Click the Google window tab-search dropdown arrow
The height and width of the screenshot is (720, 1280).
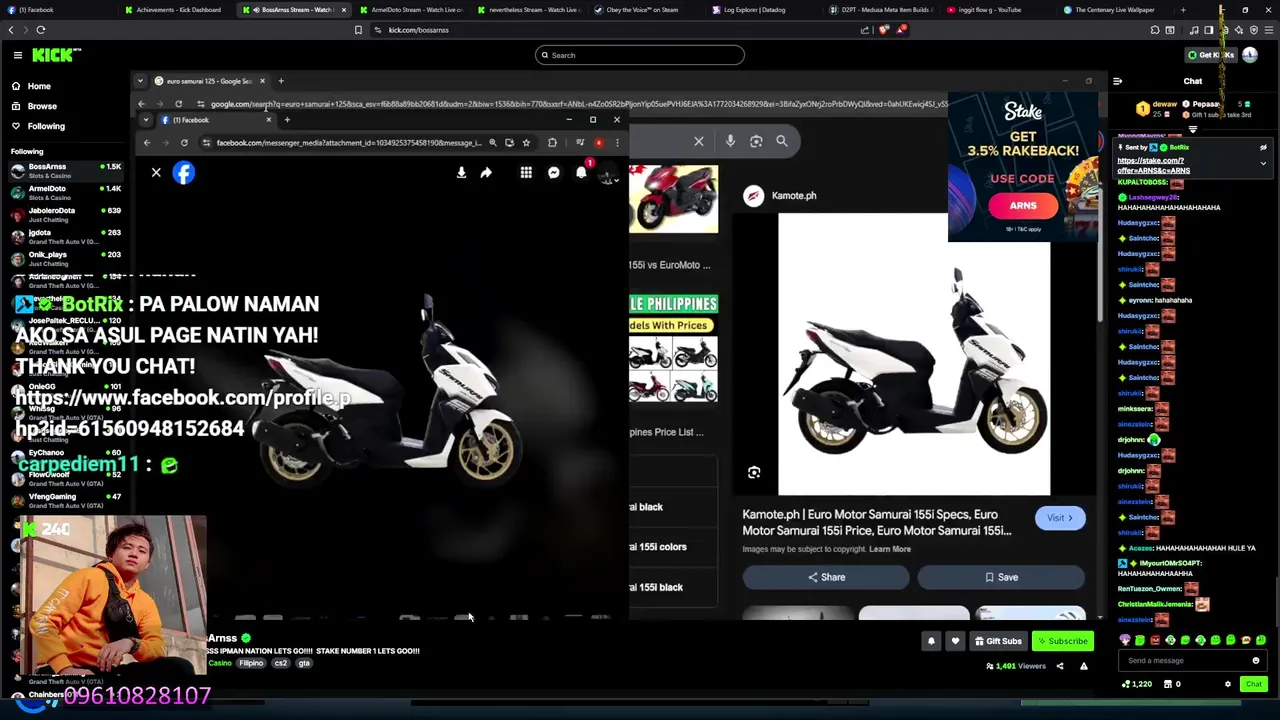click(x=141, y=81)
